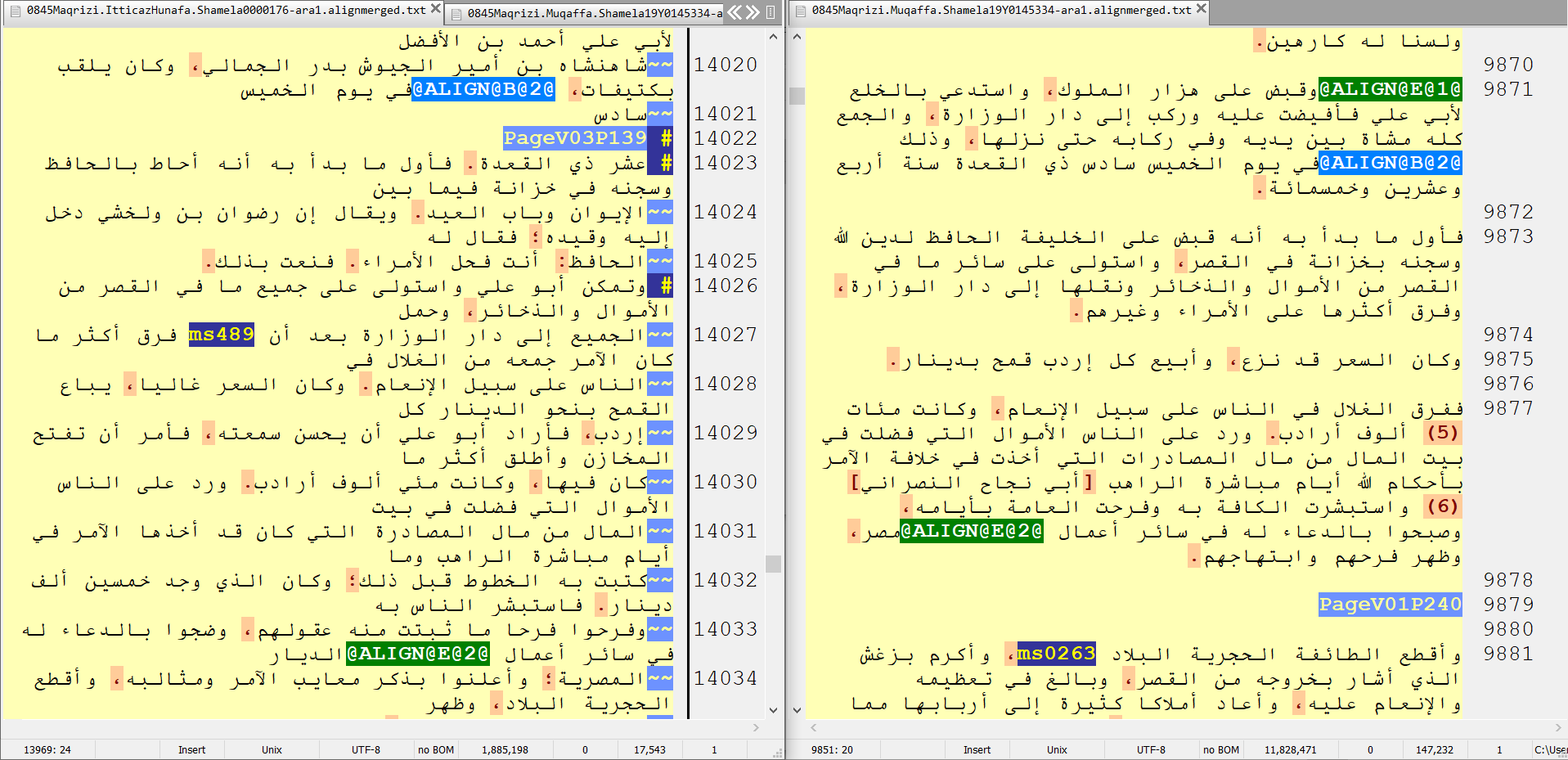Click the file icon on ItticazHunafa tab
This screenshot has height=760, width=1568.
tap(15, 11)
